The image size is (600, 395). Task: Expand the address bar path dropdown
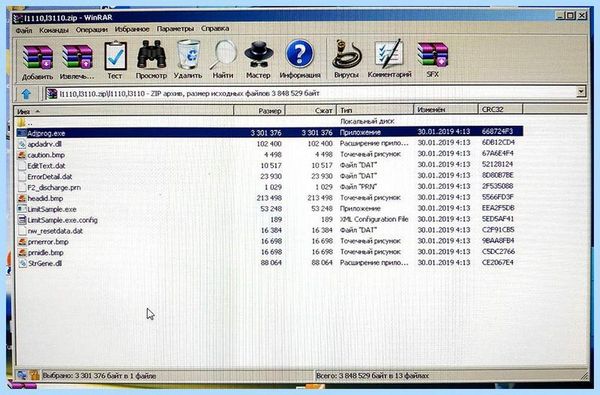[x=581, y=92]
